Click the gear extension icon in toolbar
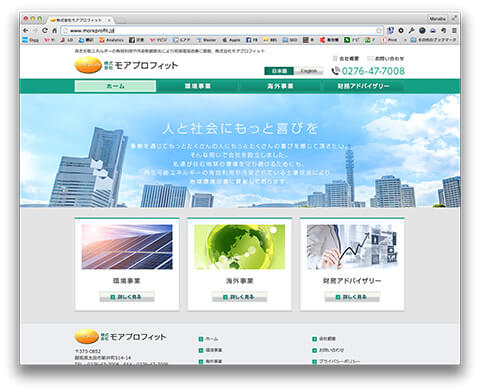 [401, 30]
